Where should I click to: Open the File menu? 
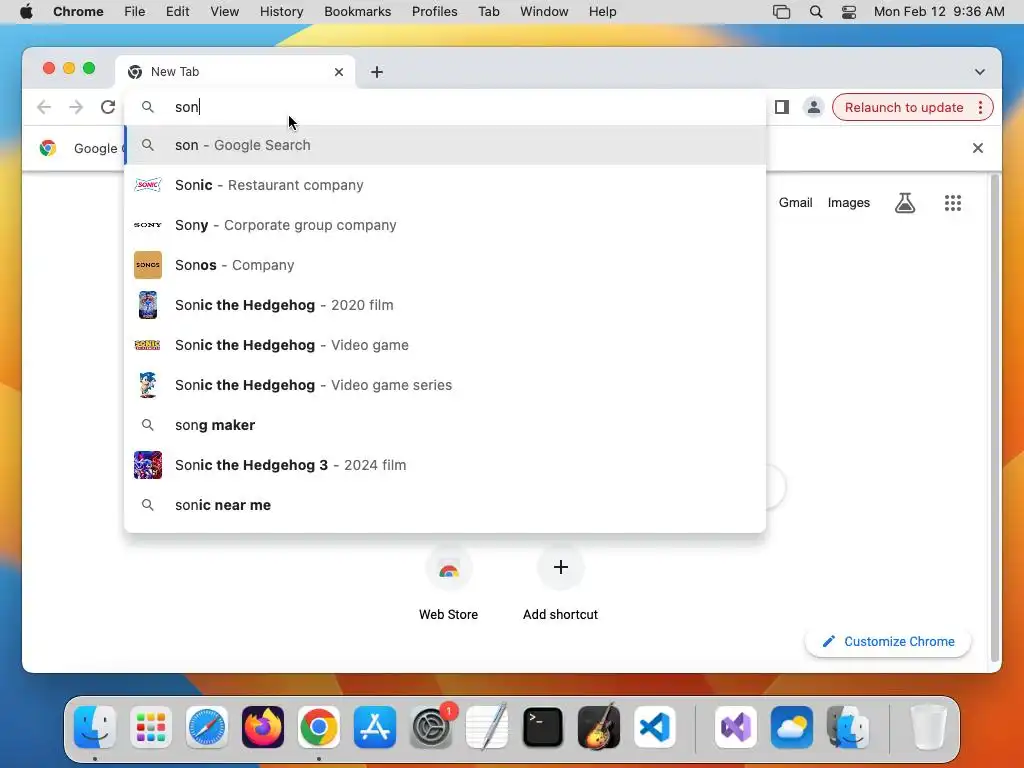point(135,12)
